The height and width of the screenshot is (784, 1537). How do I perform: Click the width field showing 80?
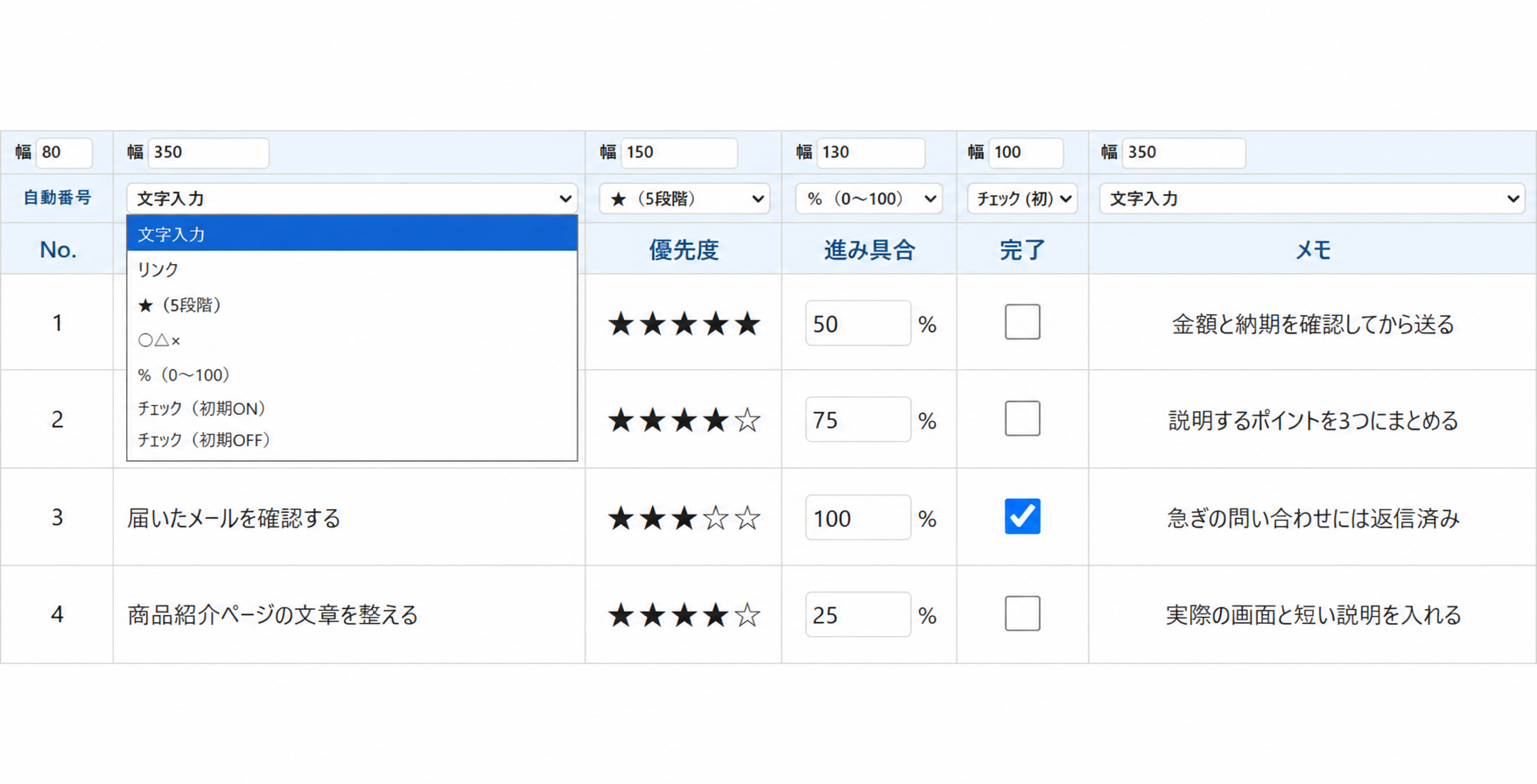63,152
